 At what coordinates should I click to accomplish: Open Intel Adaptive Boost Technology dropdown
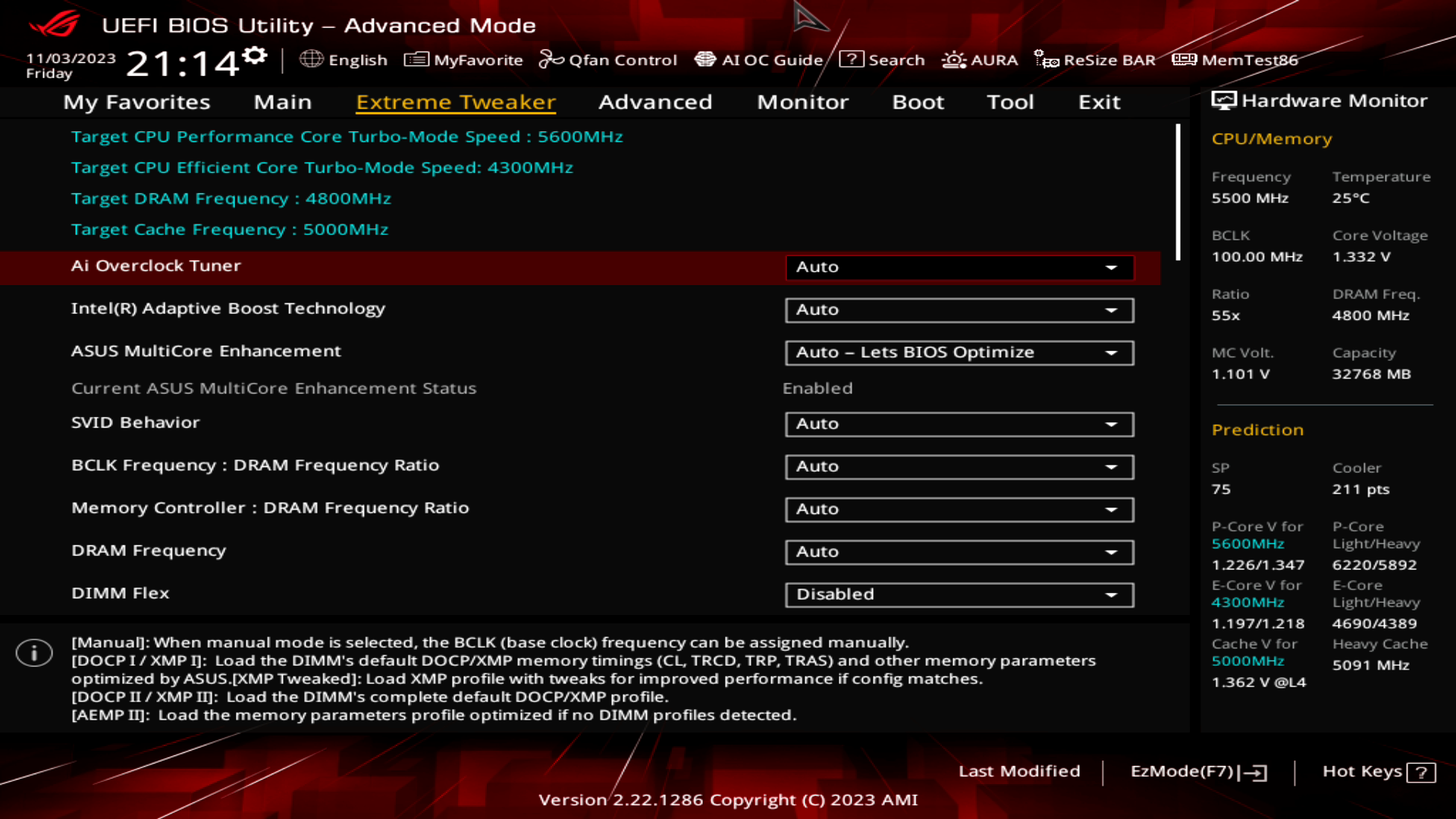959,310
